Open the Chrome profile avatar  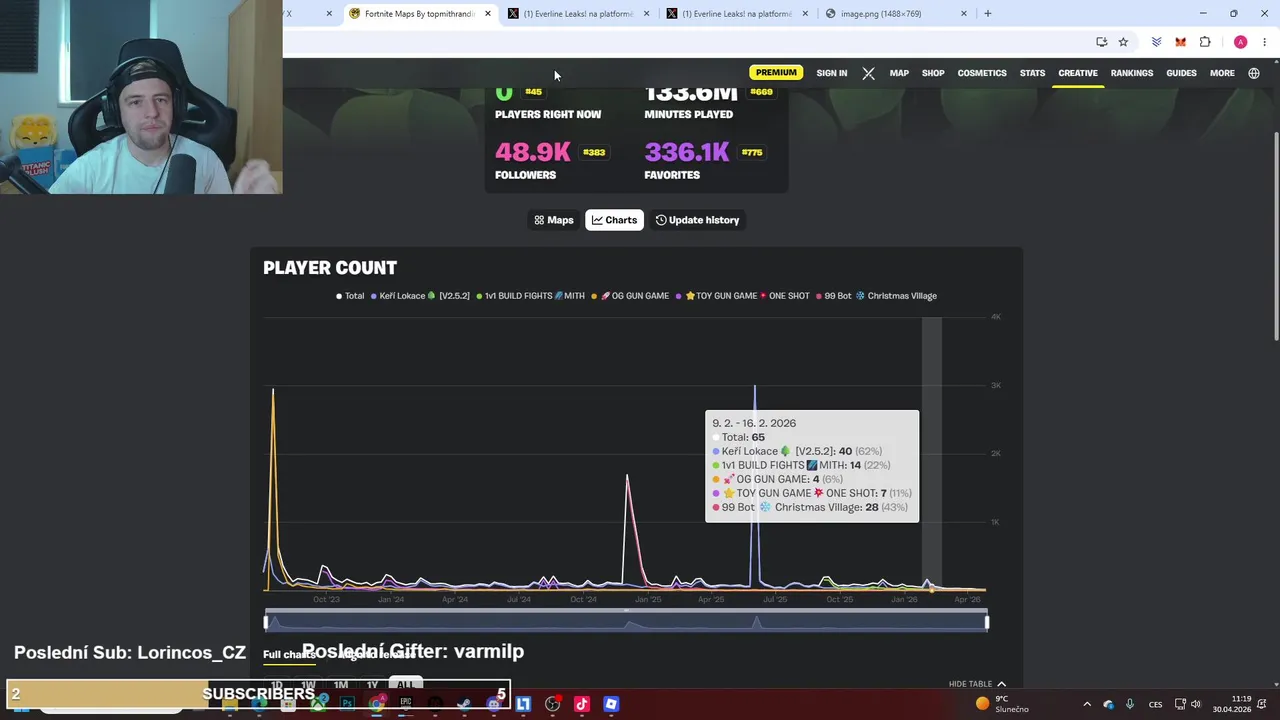point(1240,42)
